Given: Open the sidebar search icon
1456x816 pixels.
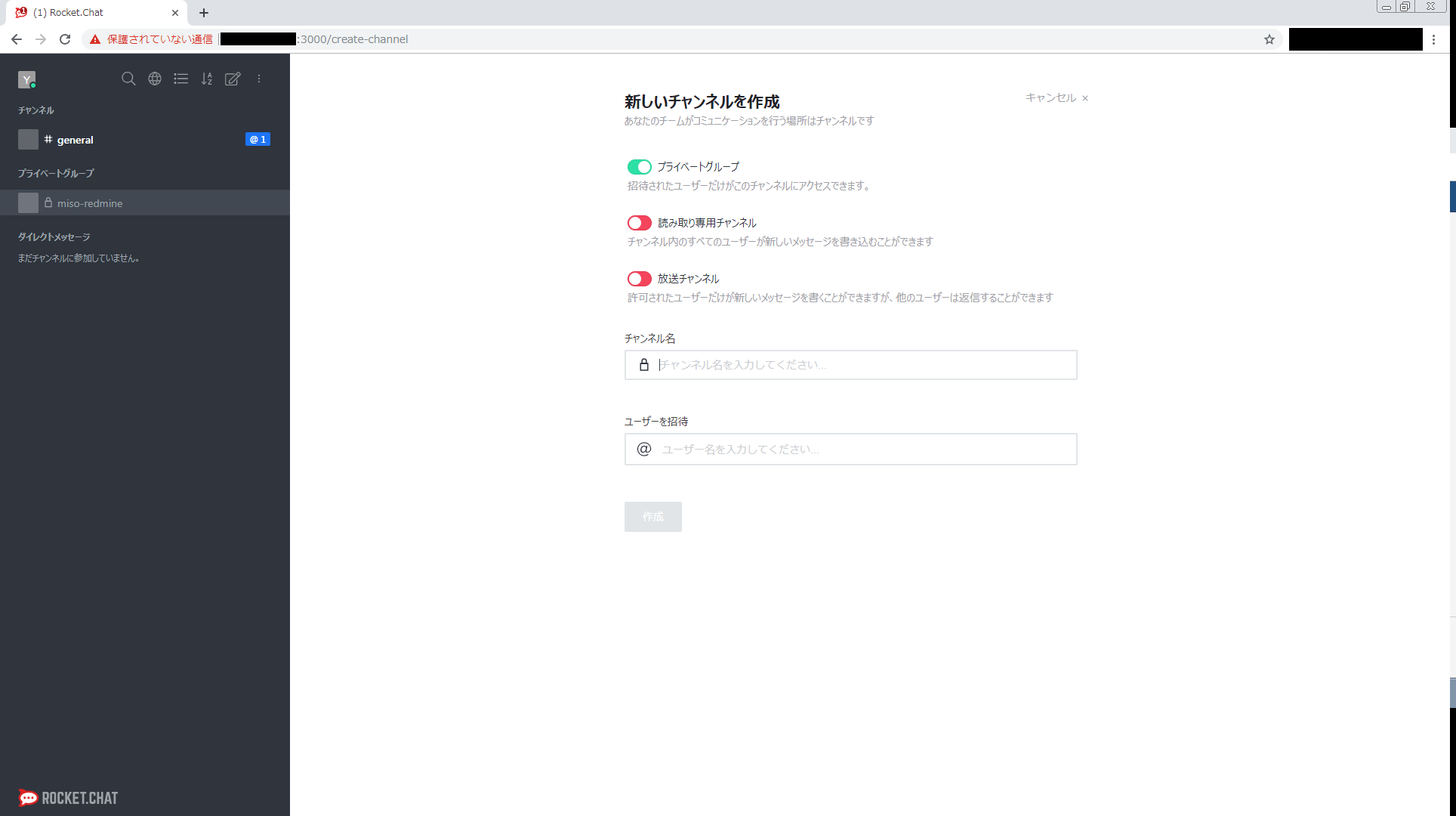Looking at the screenshot, I should pos(128,79).
